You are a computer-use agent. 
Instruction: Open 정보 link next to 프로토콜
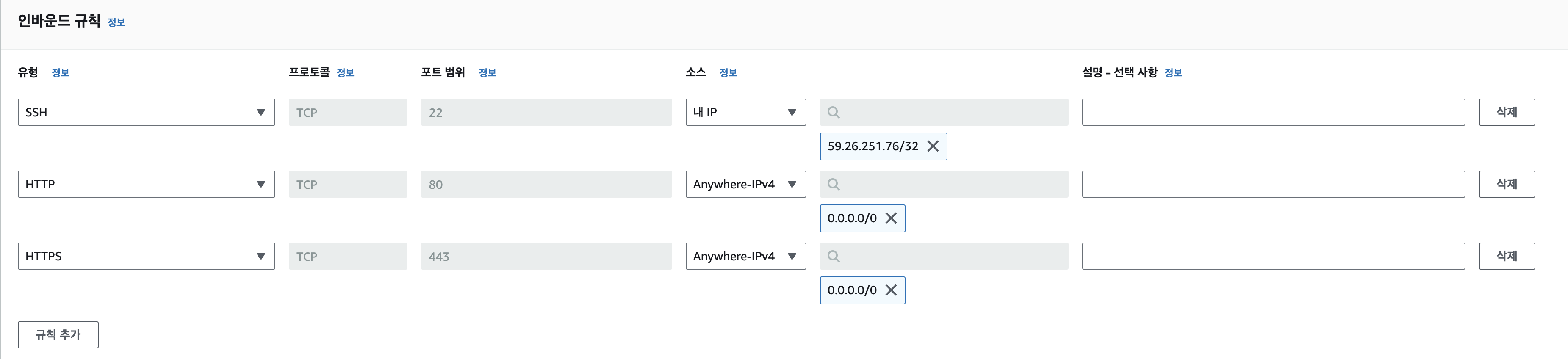(345, 73)
